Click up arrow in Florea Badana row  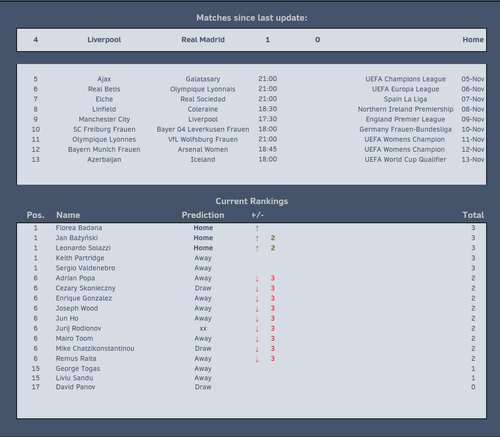257,228
